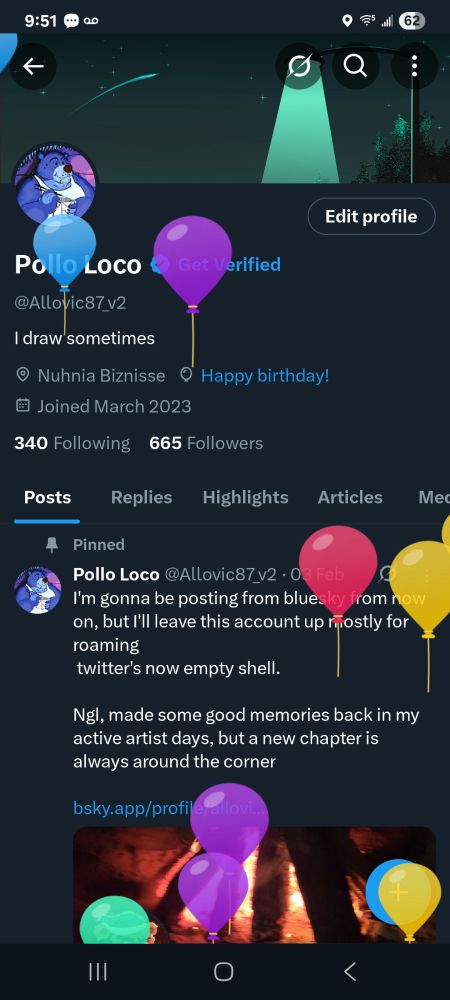The width and height of the screenshot is (450, 1000).
Task: Tap the Android home button
Action: point(224,971)
